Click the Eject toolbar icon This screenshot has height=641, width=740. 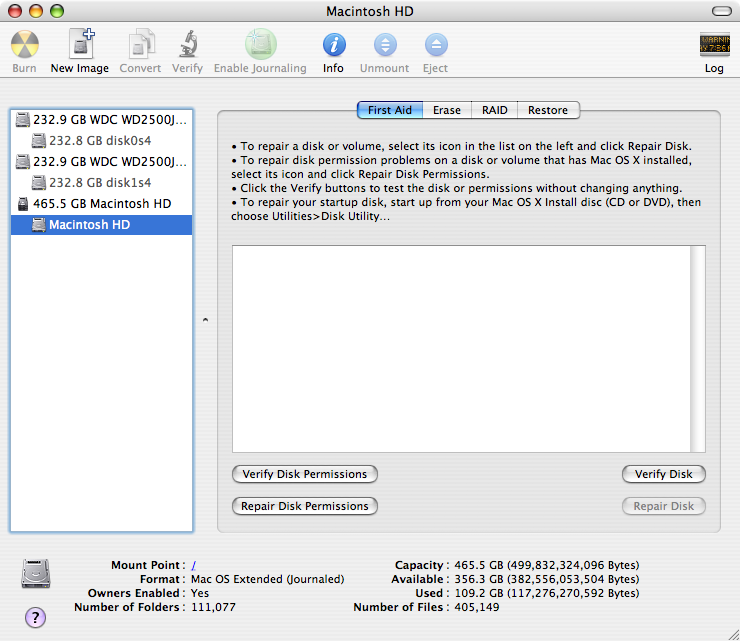pos(436,44)
